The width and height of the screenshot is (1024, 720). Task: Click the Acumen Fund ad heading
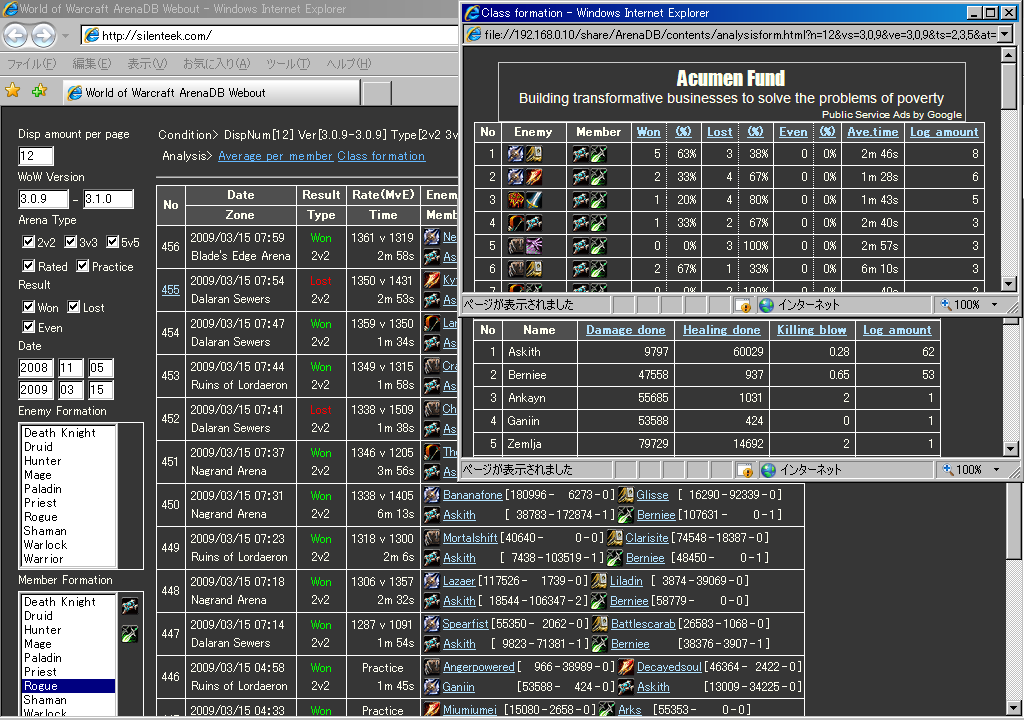click(x=731, y=78)
